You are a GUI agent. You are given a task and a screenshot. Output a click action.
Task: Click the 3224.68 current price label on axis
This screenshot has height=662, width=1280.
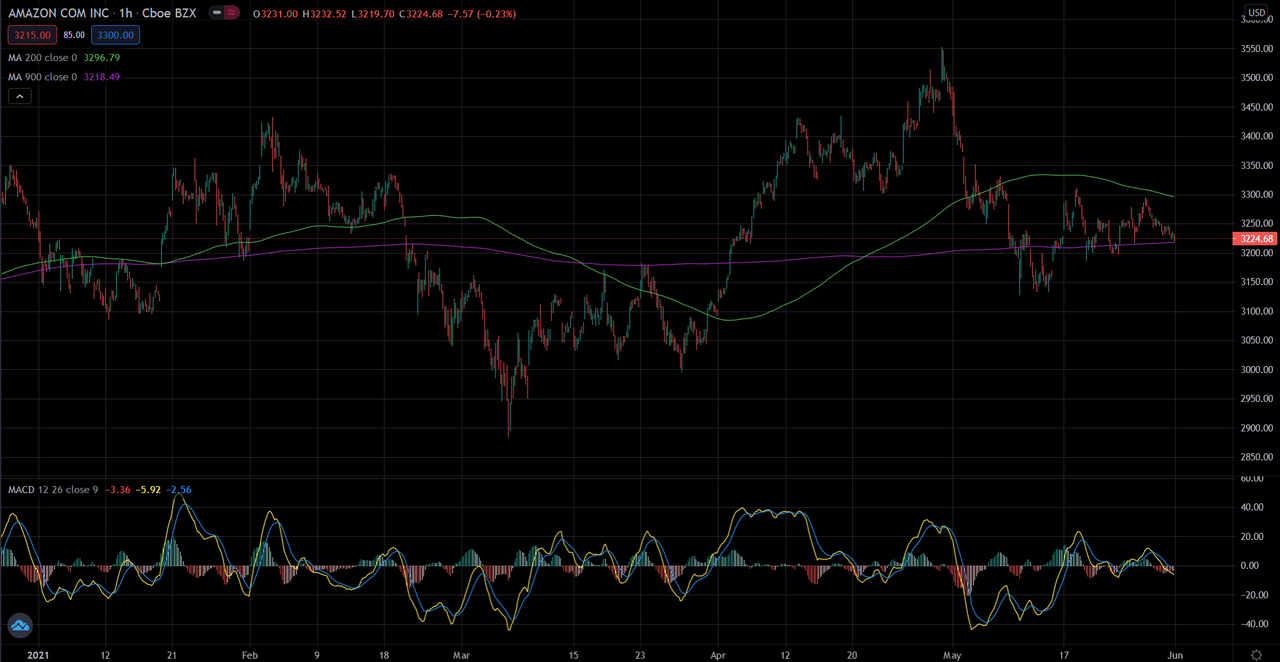coord(1256,239)
